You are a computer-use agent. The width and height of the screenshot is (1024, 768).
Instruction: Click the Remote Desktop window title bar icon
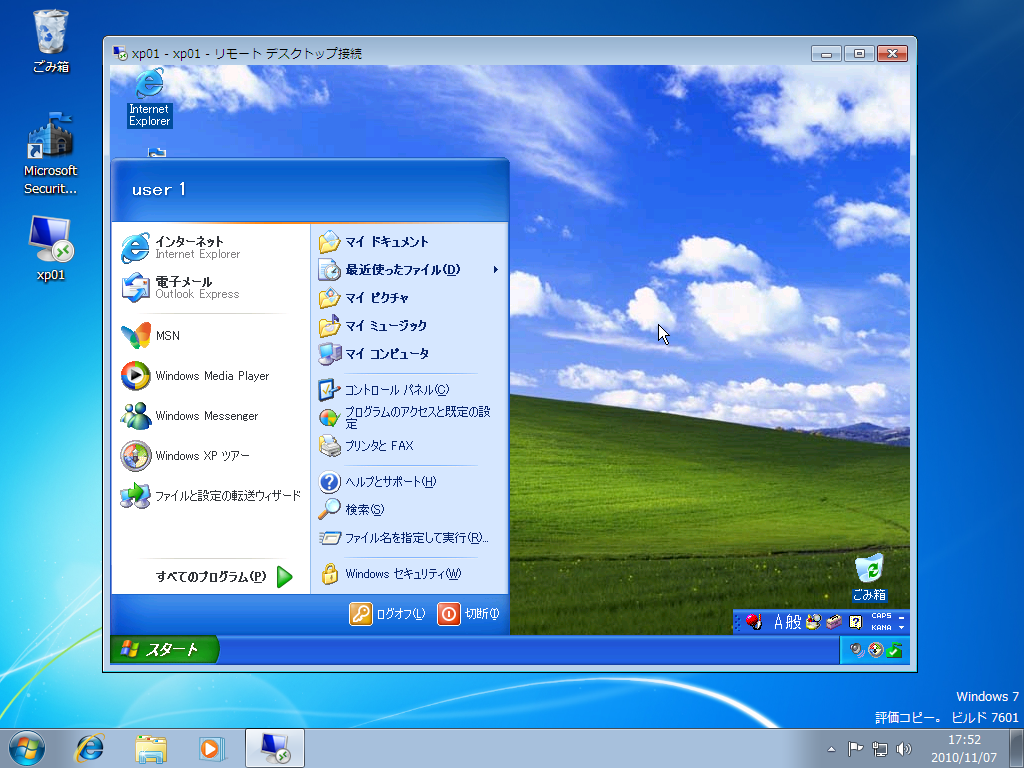tap(120, 53)
